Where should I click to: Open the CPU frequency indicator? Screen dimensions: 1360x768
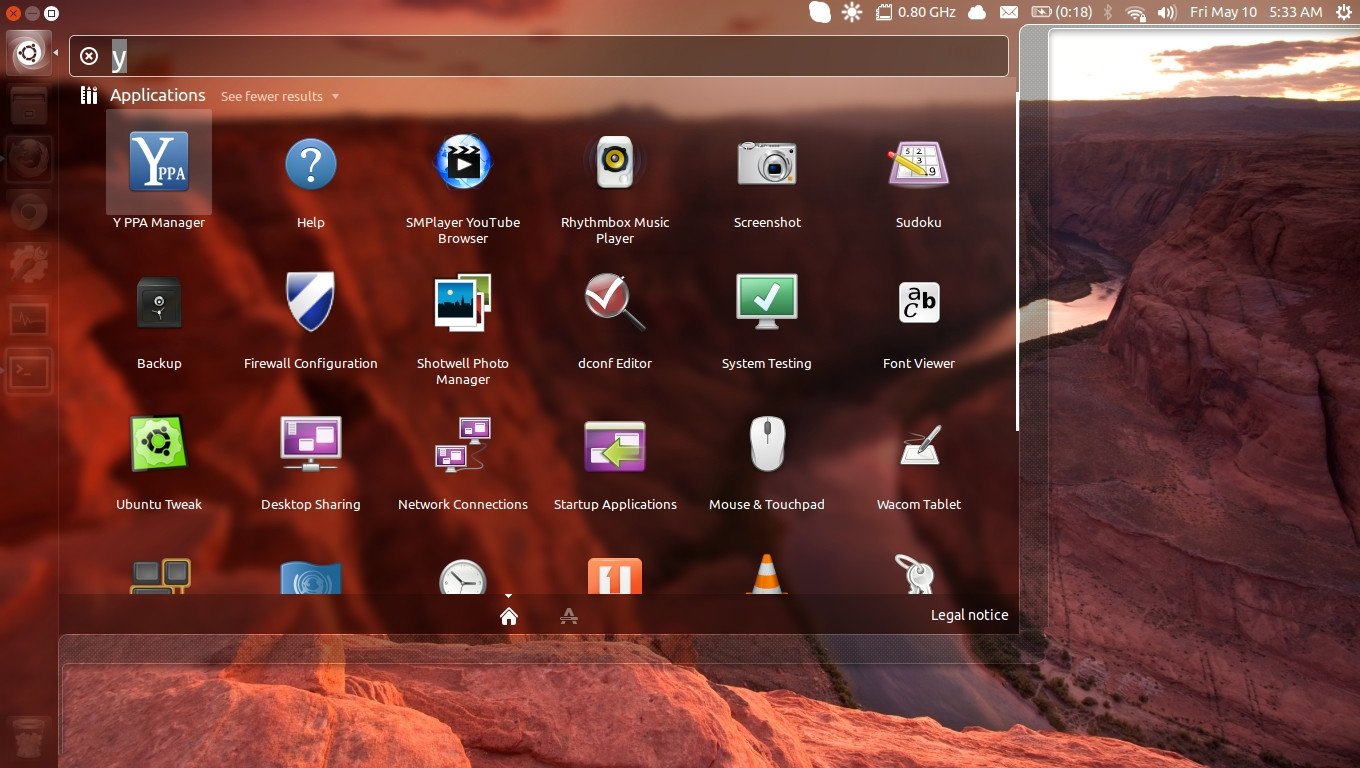(x=916, y=12)
